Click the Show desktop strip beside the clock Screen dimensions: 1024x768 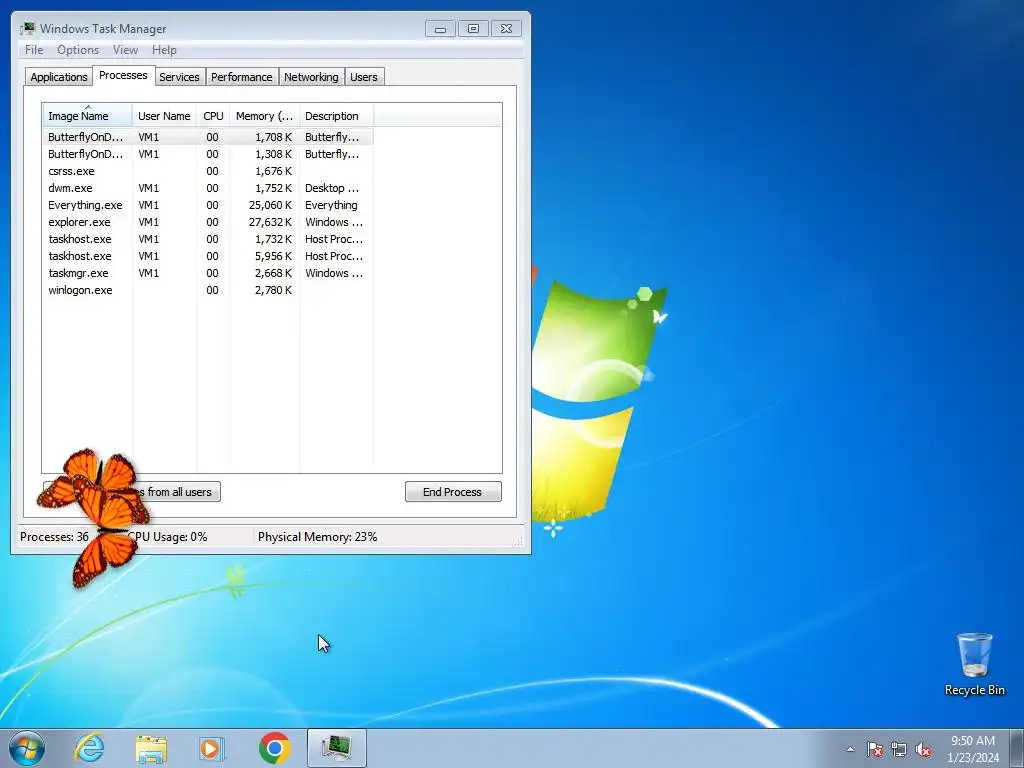pyautogui.click(x=1017, y=748)
